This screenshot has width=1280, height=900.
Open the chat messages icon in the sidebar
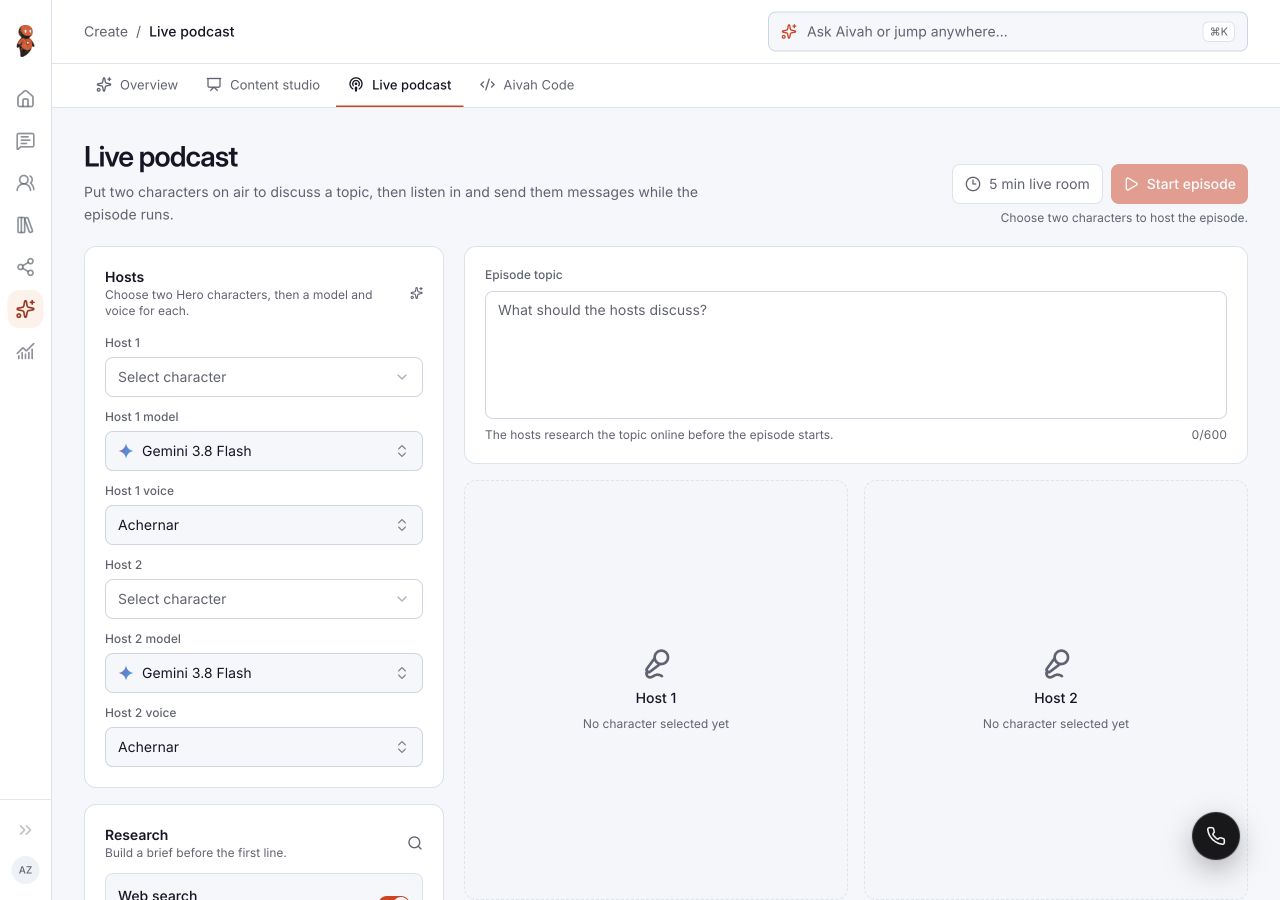tap(26, 141)
